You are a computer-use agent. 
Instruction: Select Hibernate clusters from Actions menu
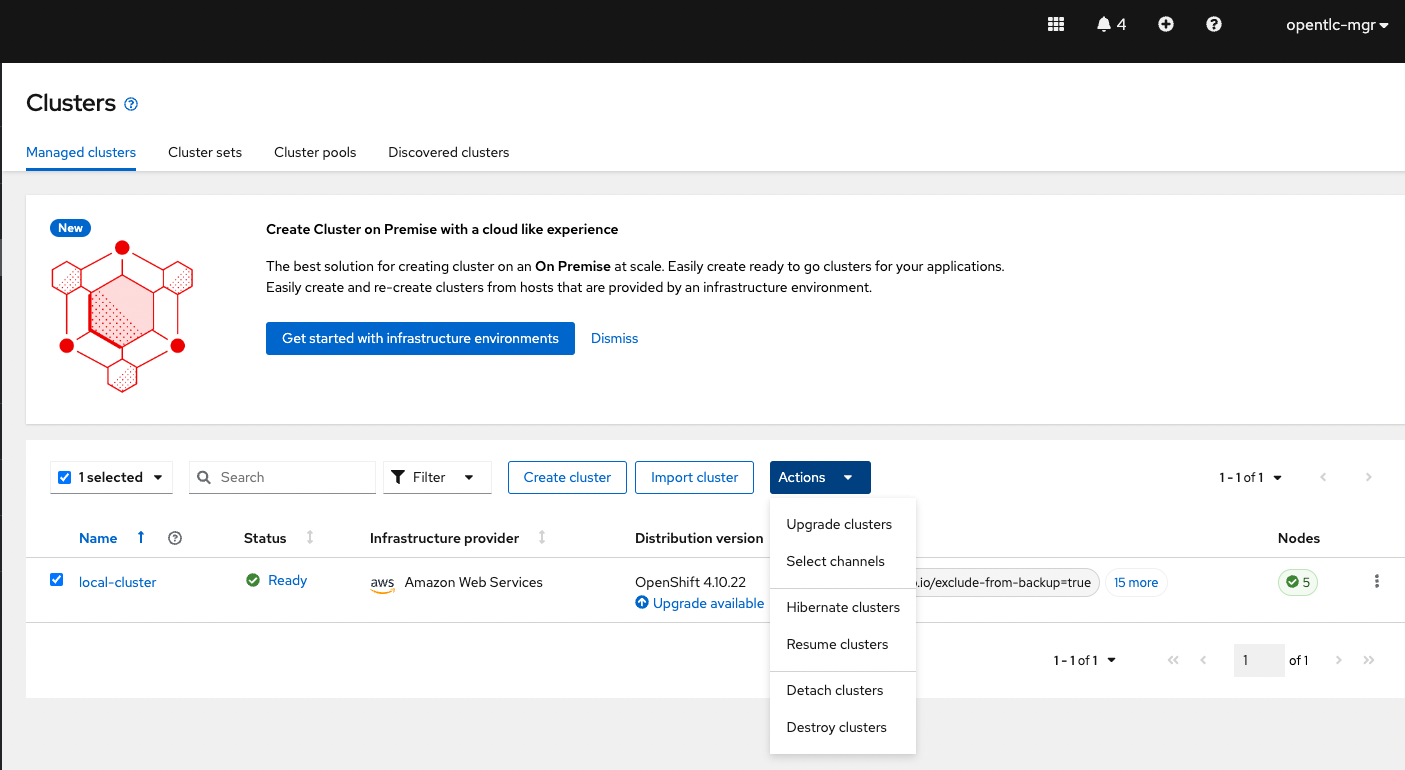pos(842,607)
